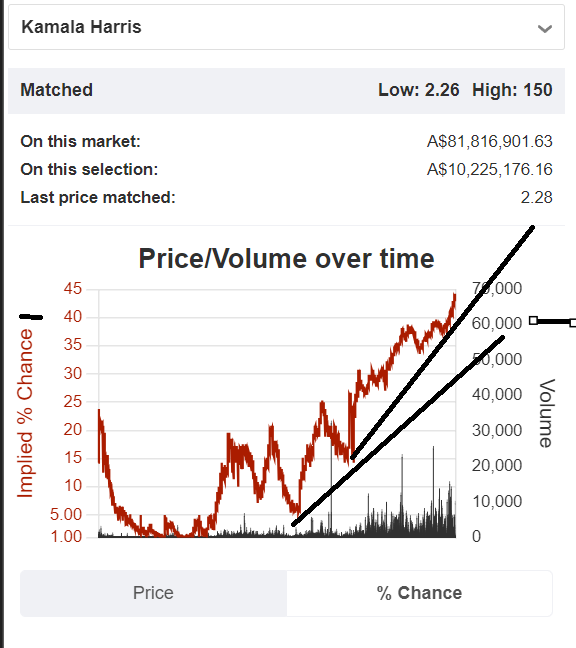Click the small square handle beside 60,000
The width and height of the screenshot is (576, 648).
coord(533,320)
